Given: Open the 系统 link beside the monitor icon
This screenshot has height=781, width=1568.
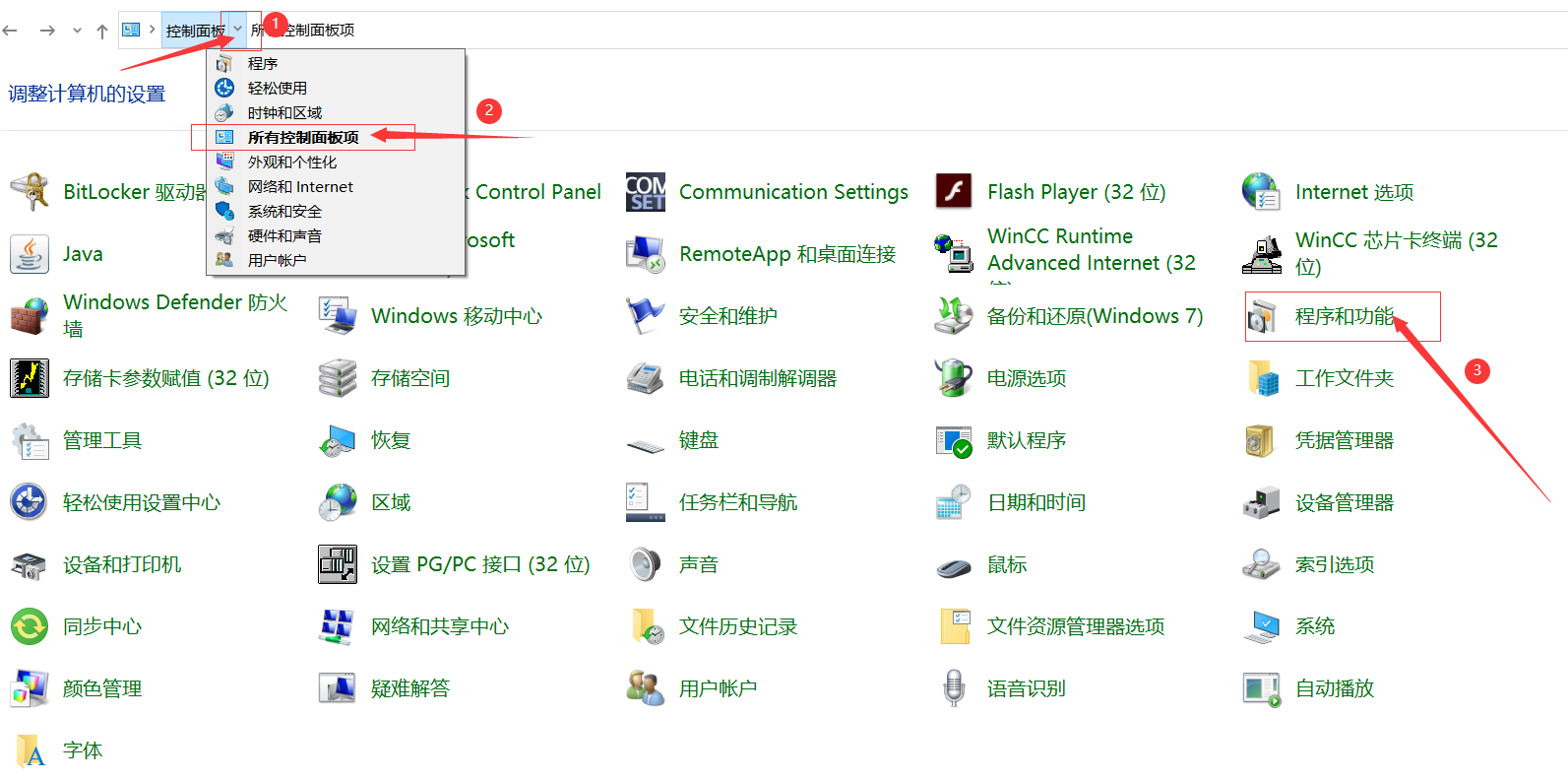Looking at the screenshot, I should 1315,626.
